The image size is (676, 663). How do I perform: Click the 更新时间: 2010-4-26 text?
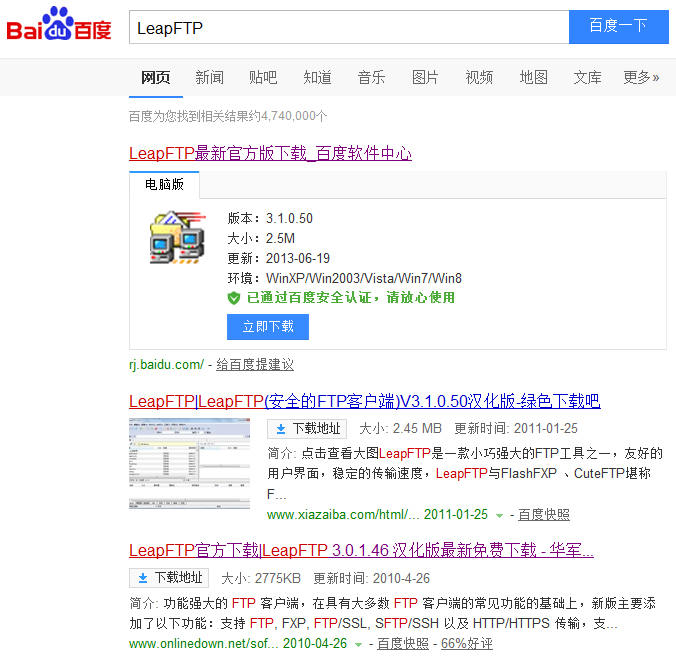point(372,578)
